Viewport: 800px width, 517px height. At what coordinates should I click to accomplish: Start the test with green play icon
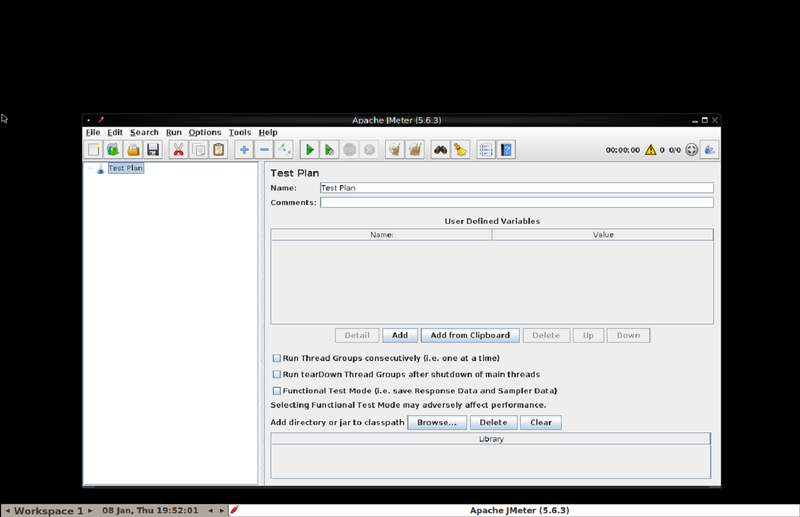(x=309, y=150)
